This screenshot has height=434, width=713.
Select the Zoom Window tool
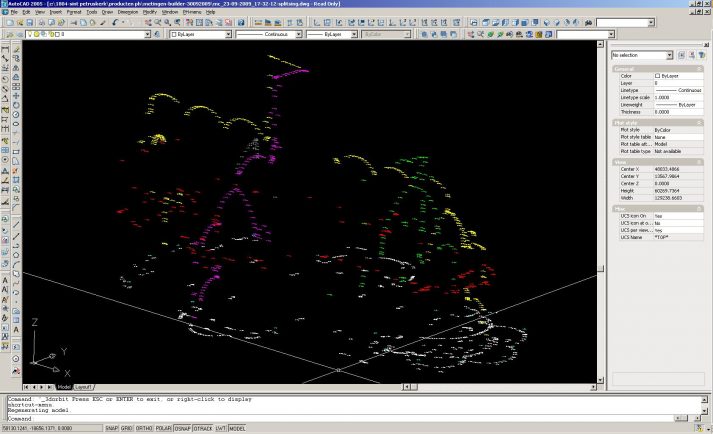(168, 22)
